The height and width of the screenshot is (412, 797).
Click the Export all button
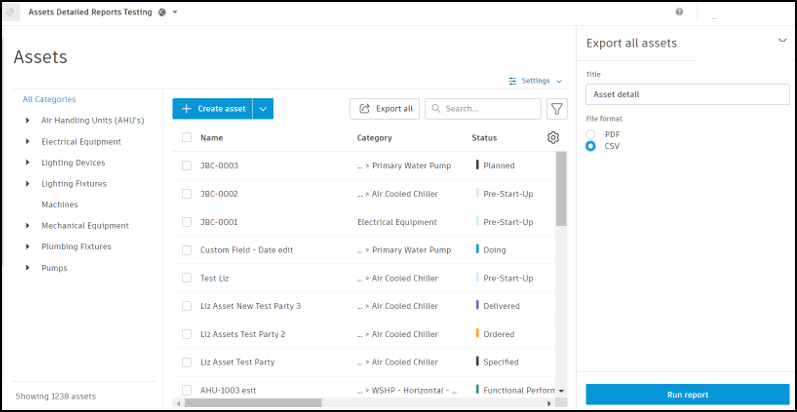pyautogui.click(x=384, y=108)
